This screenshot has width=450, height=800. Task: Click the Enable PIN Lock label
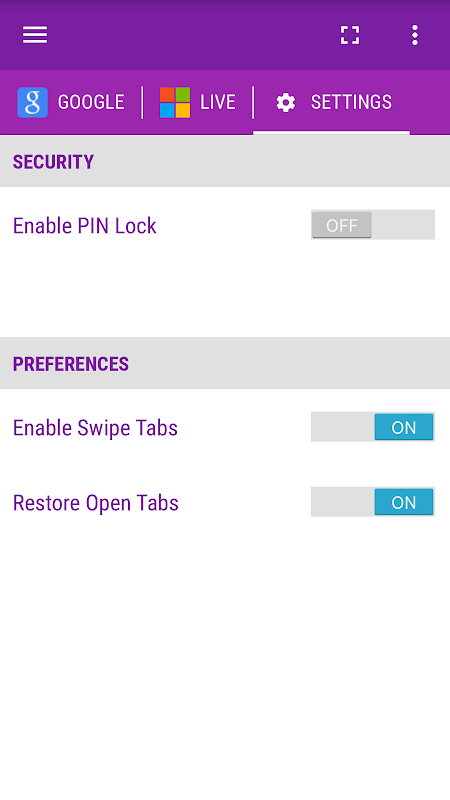85,226
